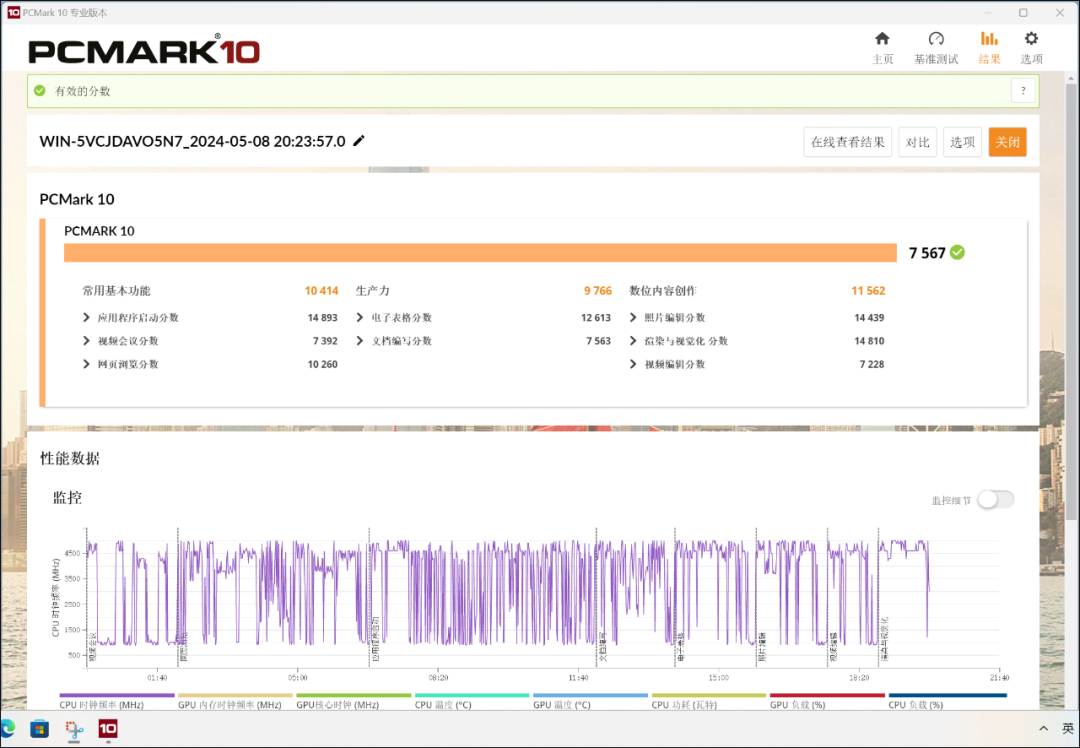
Task: Click the 常用基本功能 group heading
Action: click(116, 291)
